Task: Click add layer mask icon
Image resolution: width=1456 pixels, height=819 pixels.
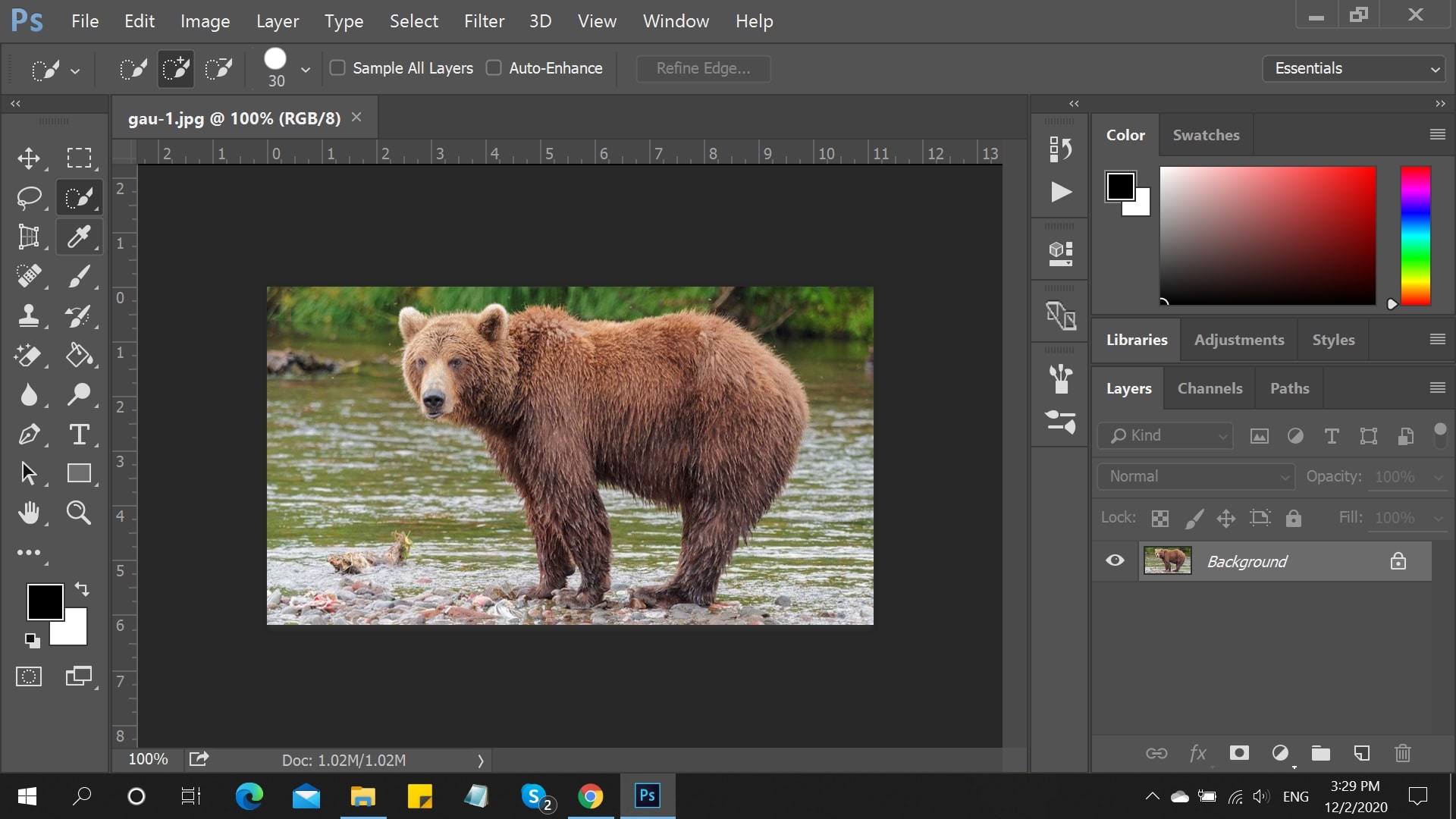Action: [x=1239, y=753]
